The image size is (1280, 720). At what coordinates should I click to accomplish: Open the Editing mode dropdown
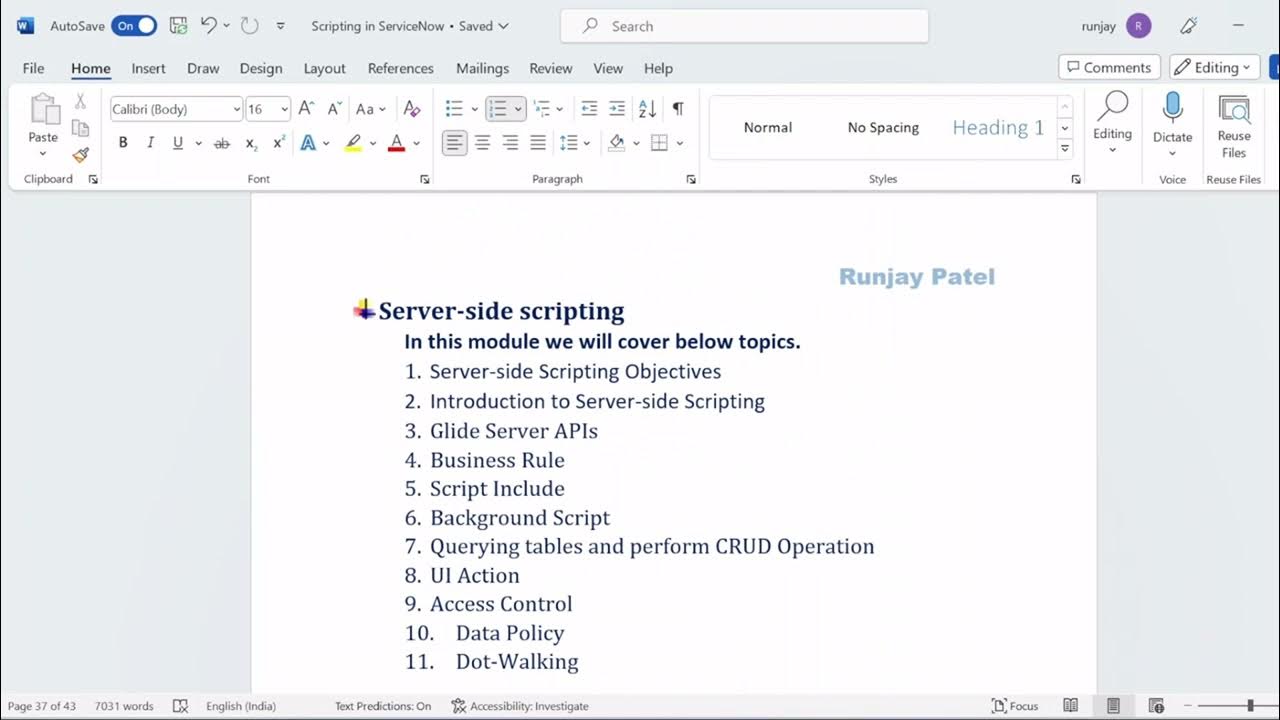(1215, 67)
